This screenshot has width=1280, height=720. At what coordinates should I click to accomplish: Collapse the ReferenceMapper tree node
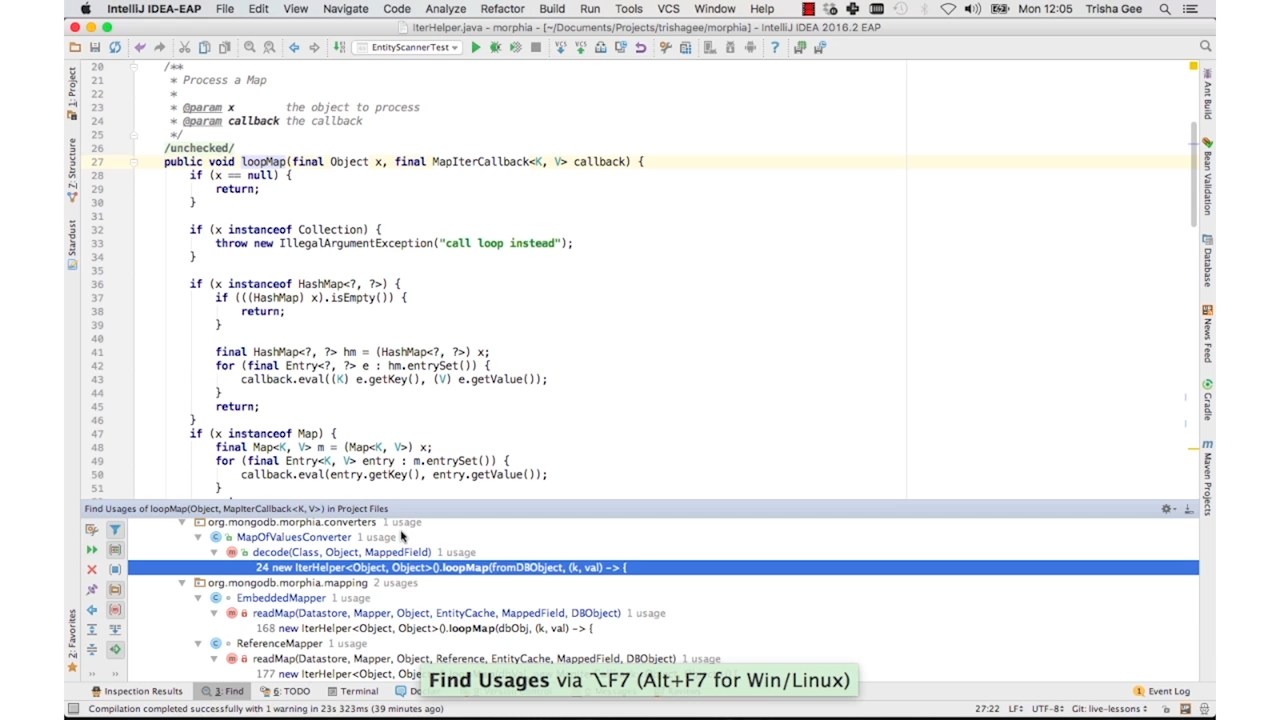click(x=198, y=644)
